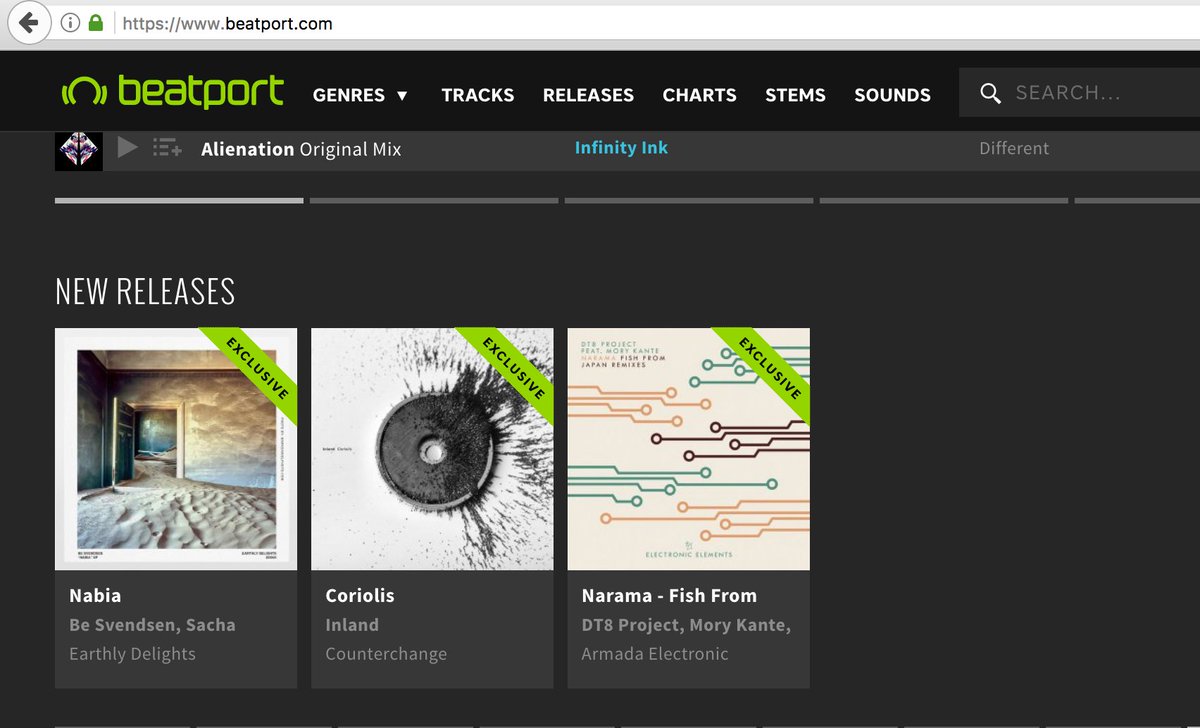Click the Exclusive ribbon on Narama cover
The height and width of the screenshot is (728, 1200).
(769, 368)
